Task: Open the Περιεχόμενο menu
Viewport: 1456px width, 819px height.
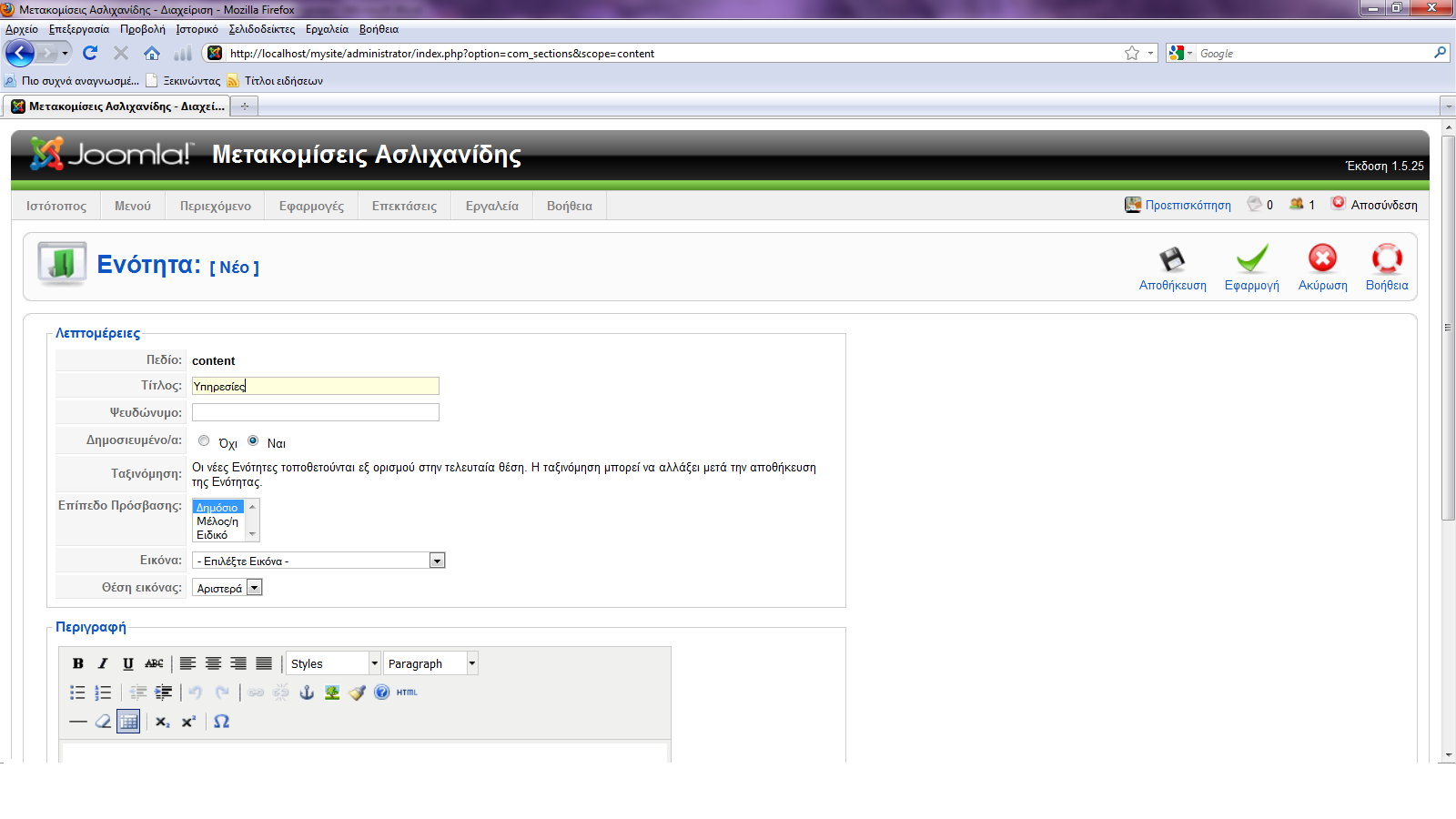Action: pos(216,206)
